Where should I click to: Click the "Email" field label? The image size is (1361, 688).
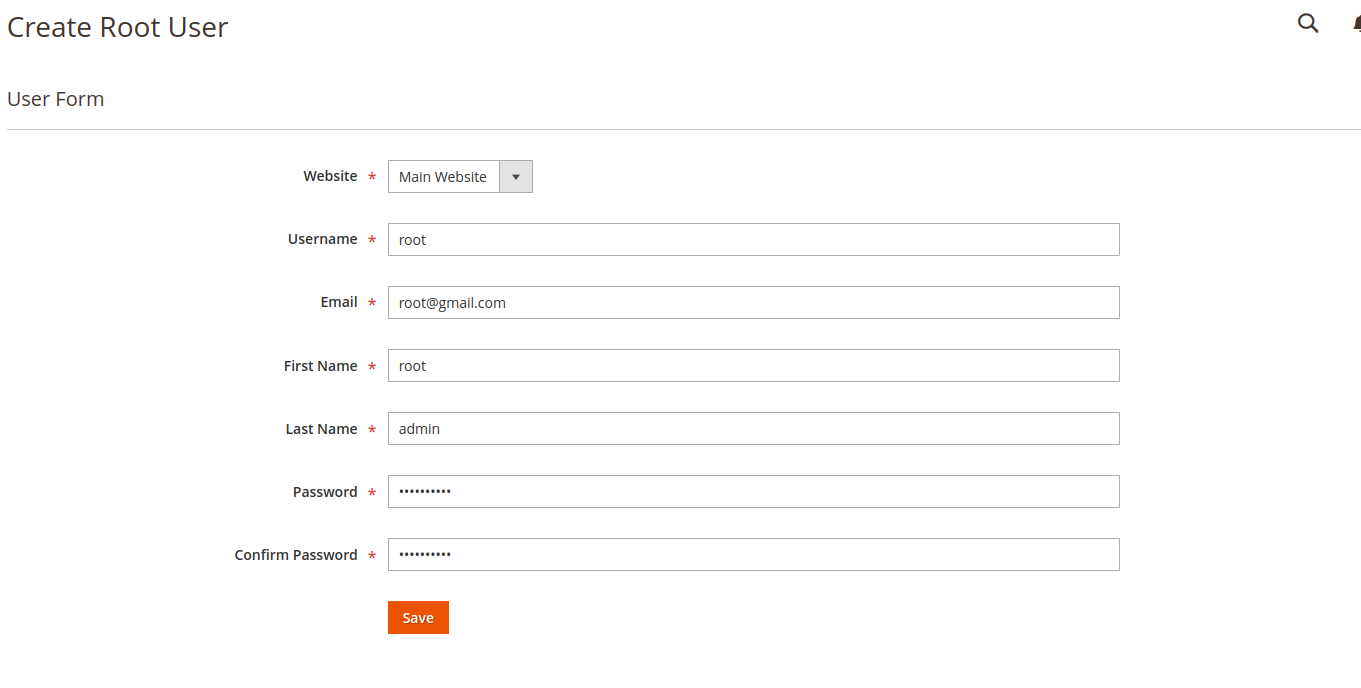(x=339, y=302)
